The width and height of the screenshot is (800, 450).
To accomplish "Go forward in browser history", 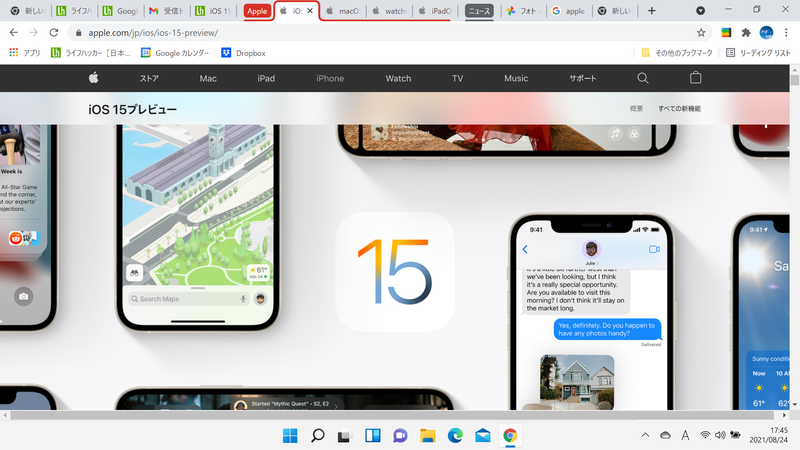I will point(34,33).
